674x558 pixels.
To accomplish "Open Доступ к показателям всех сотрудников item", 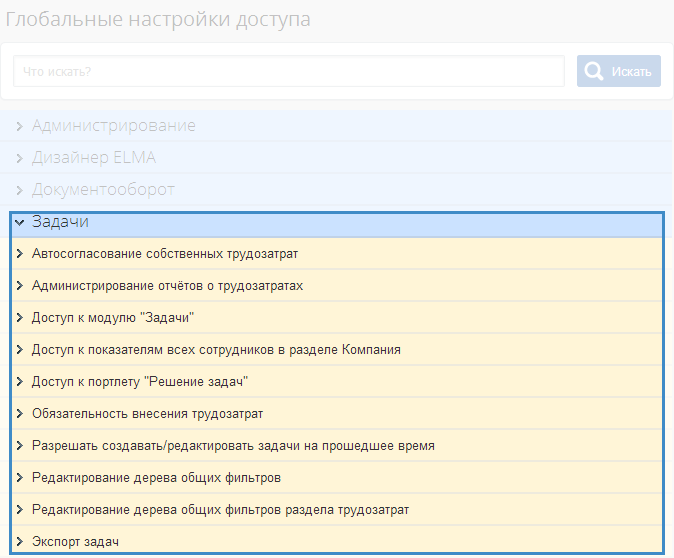I will (216, 350).
